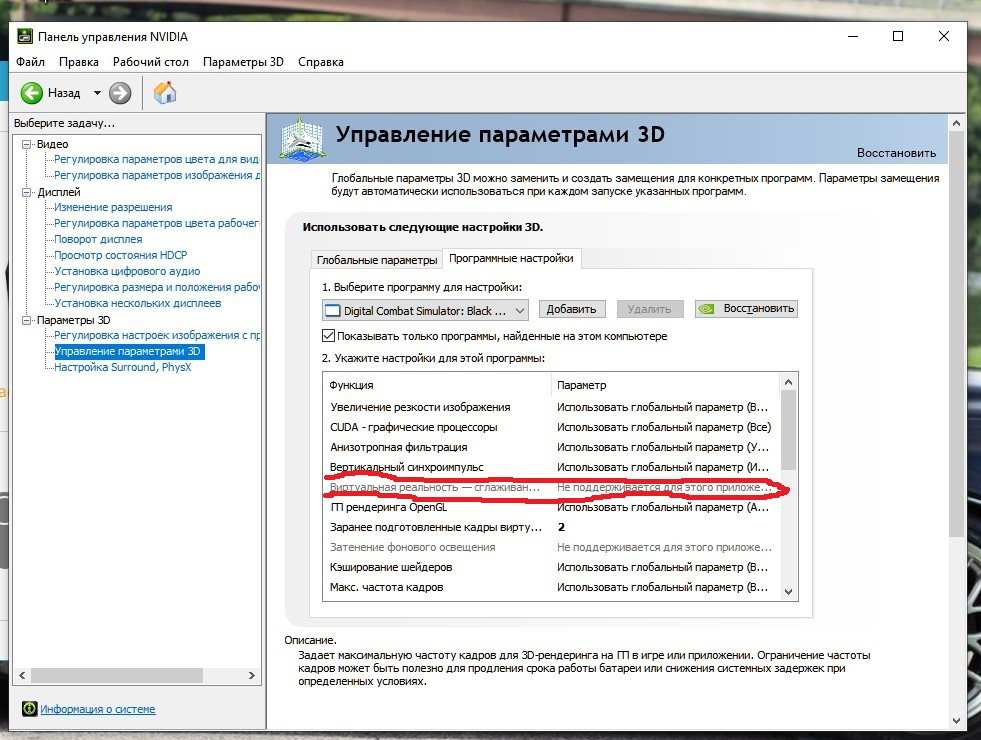Toggle show only programs found checkbox
Screen dimensions: 981x740
tap(328, 335)
